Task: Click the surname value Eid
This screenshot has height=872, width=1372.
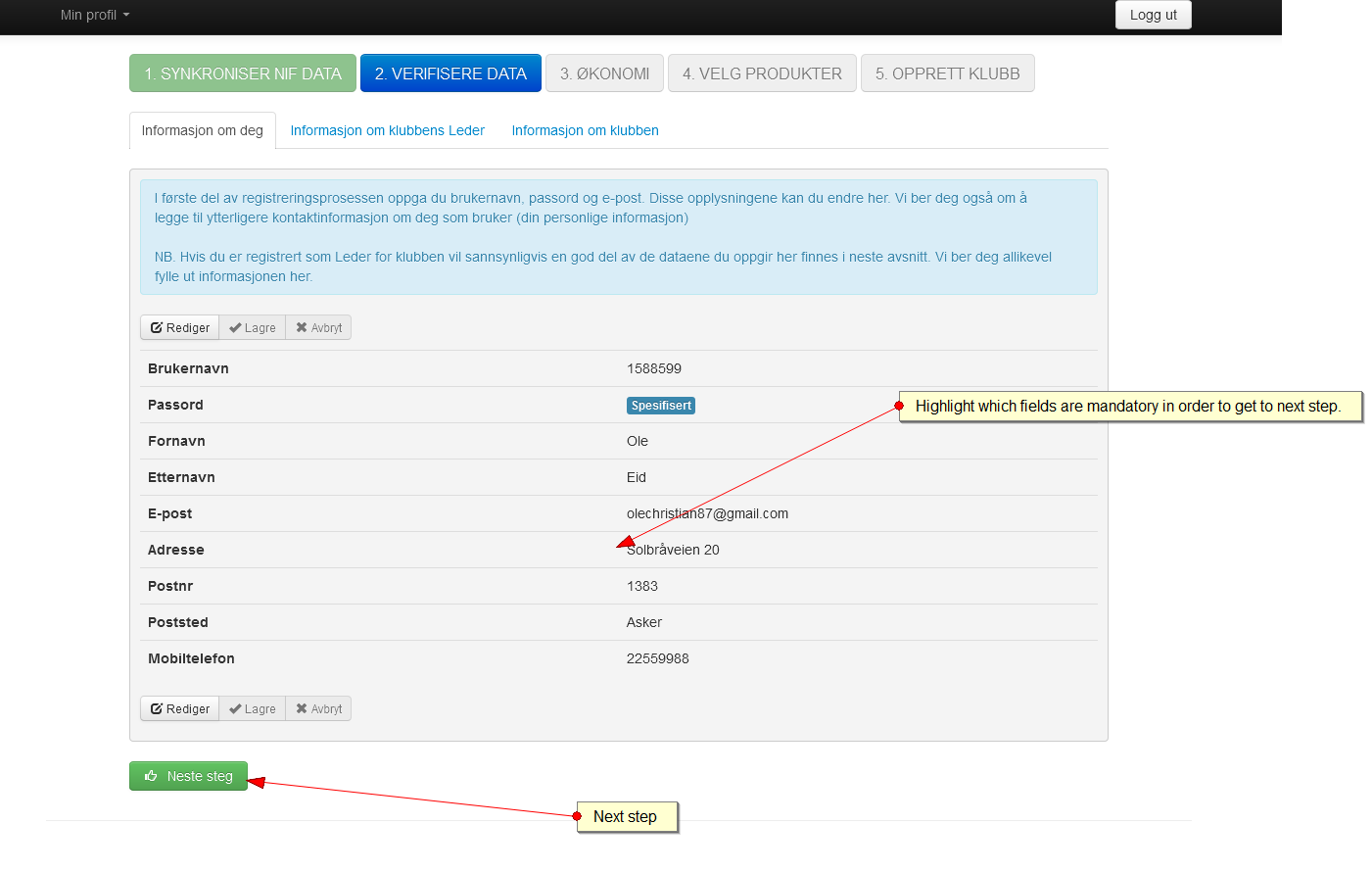Action: click(x=637, y=477)
